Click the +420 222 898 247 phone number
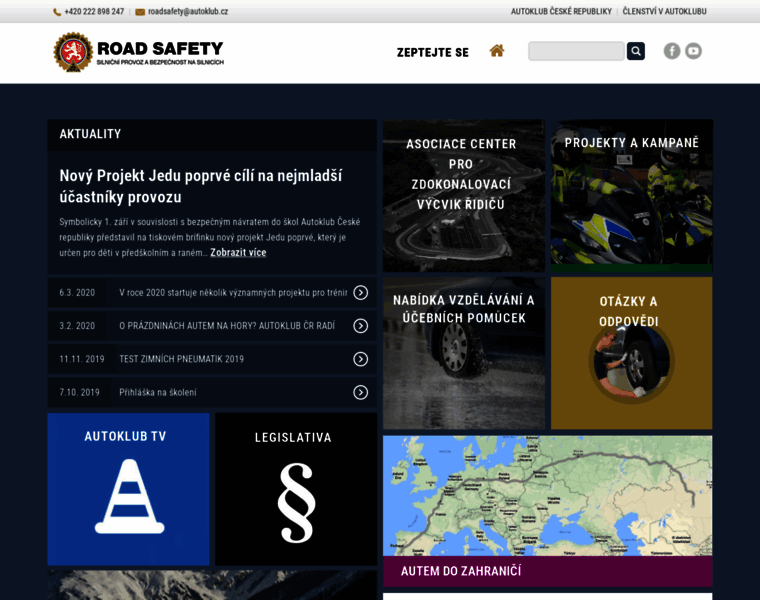Screen dimensions: 760x600 (x=94, y=12)
